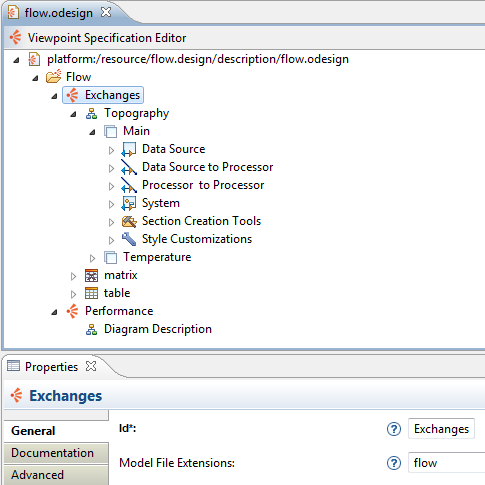Click the Section Creation Tools hammer icon
Image resolution: width=485 pixels, height=485 pixels.
click(x=129, y=221)
